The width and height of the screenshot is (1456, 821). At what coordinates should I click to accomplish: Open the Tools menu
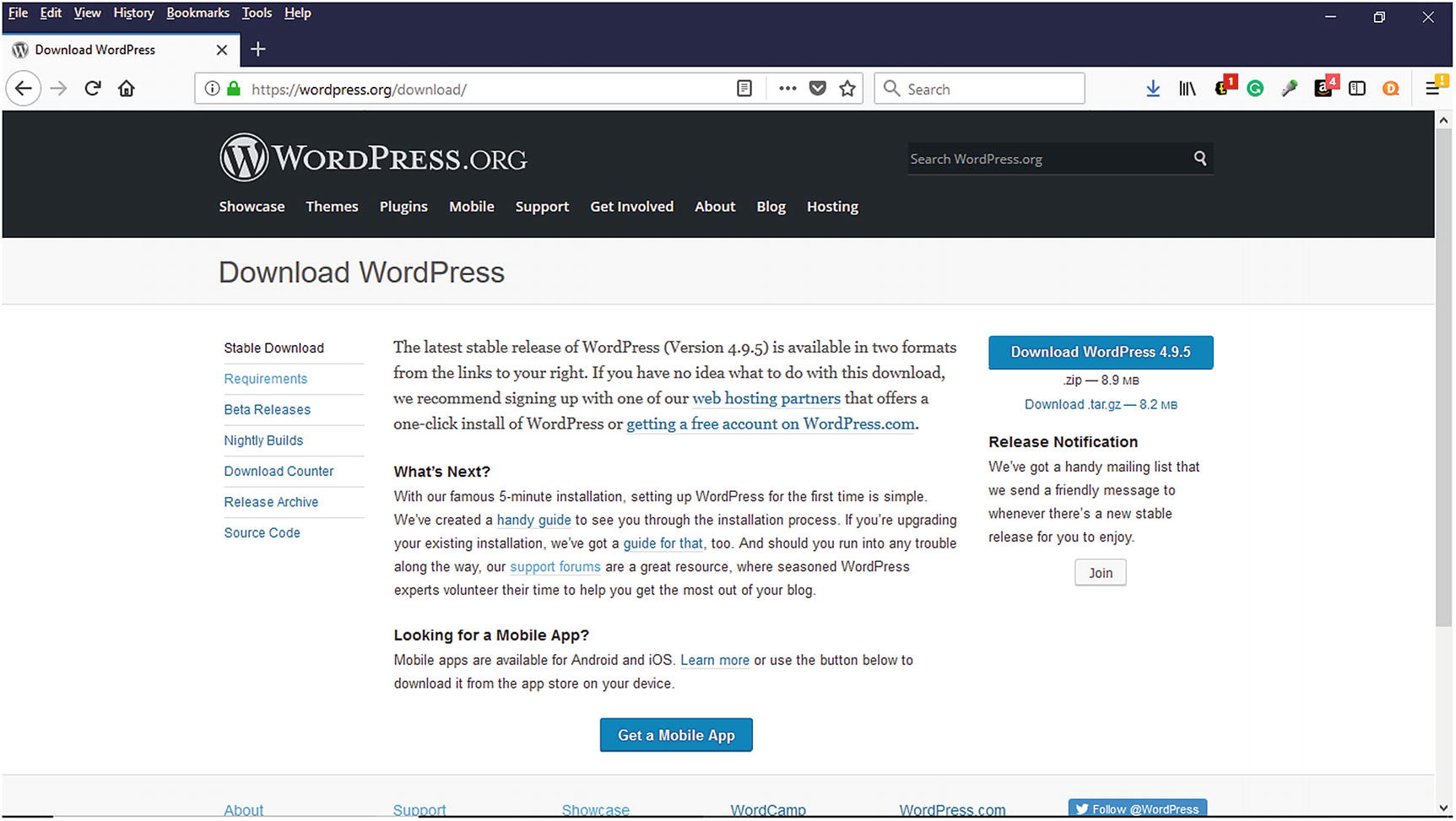[257, 13]
